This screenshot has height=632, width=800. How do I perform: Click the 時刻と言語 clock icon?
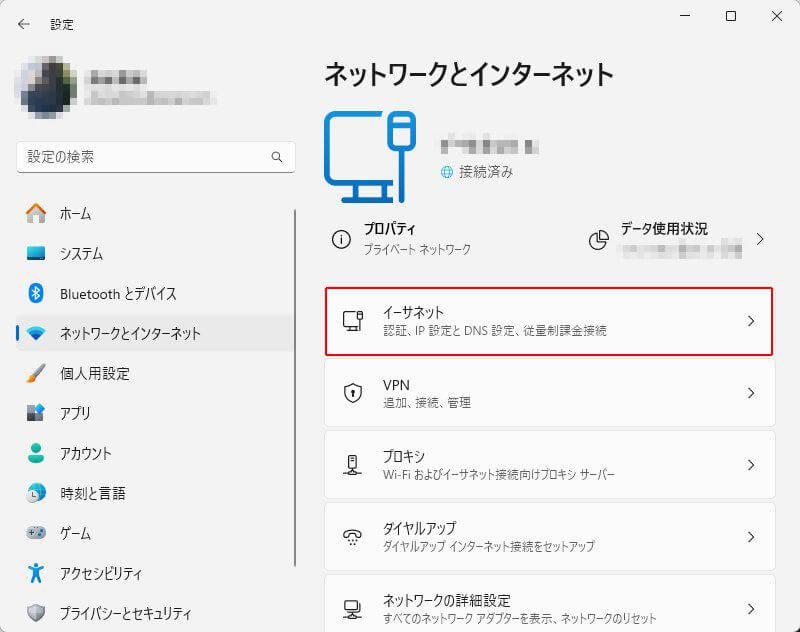coord(36,493)
